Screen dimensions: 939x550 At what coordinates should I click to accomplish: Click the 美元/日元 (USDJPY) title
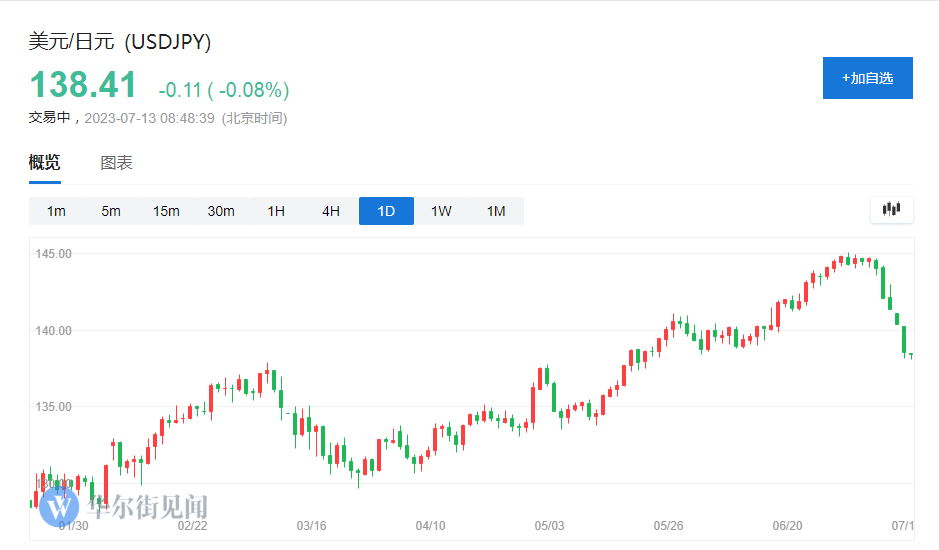pyautogui.click(x=120, y=42)
